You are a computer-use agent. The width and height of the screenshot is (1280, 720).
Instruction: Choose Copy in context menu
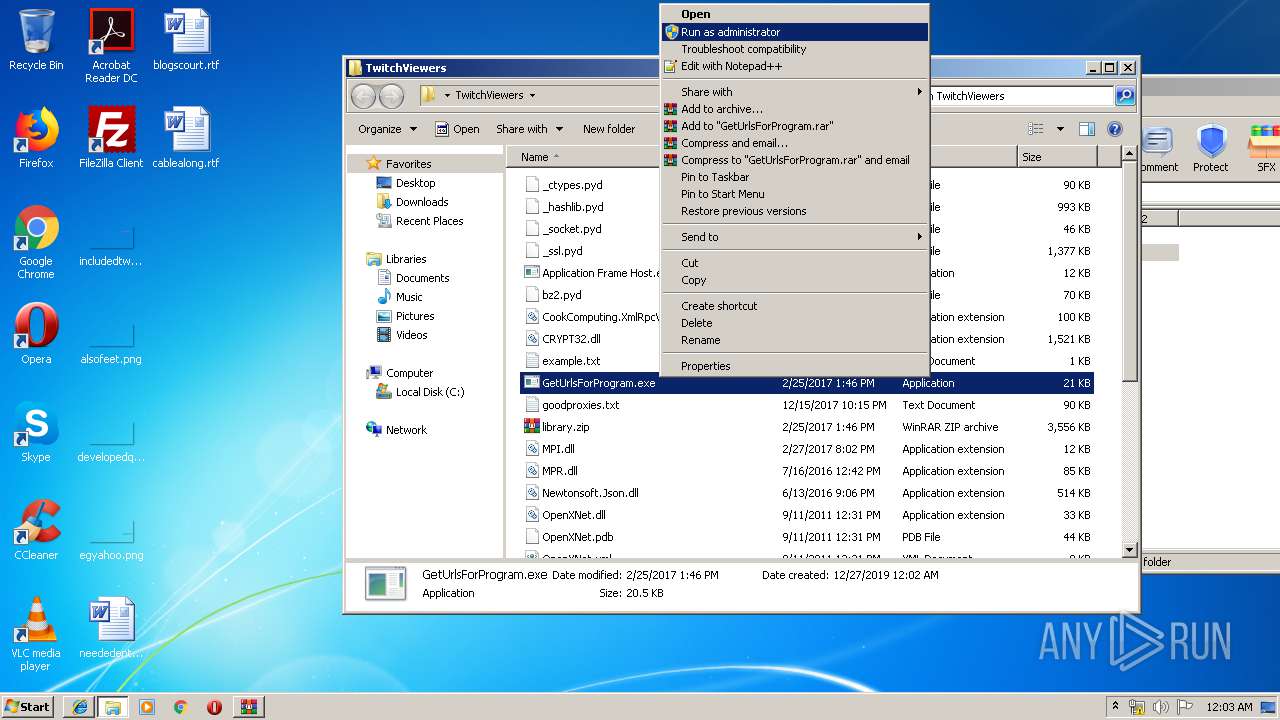pyautogui.click(x=795, y=280)
